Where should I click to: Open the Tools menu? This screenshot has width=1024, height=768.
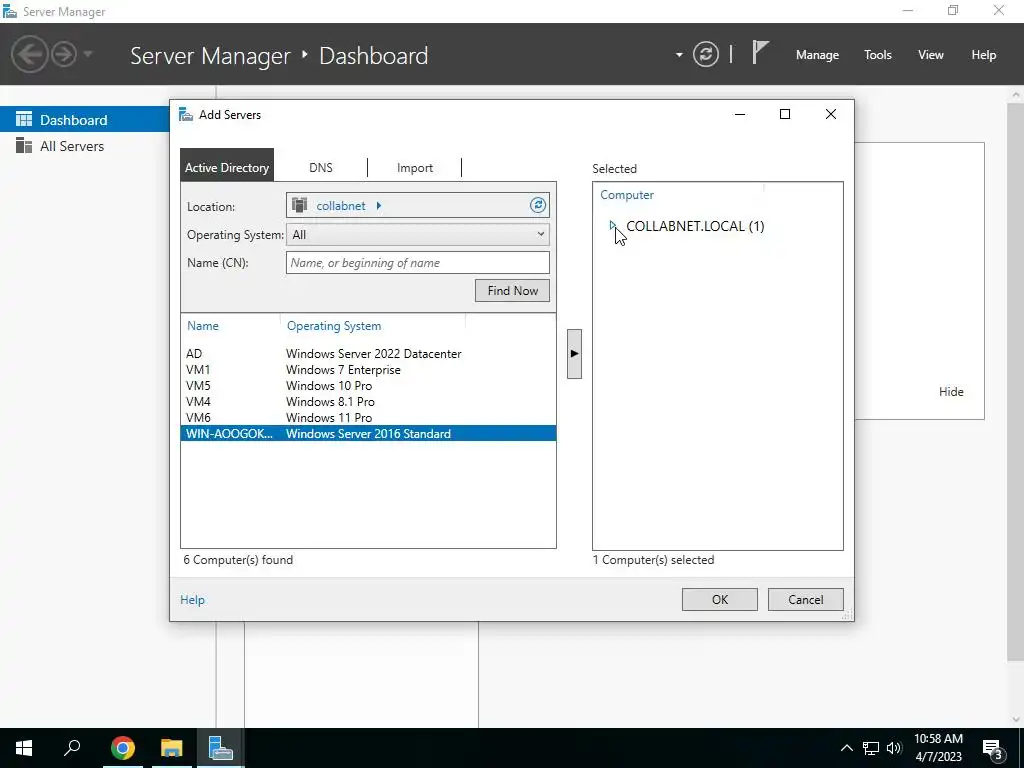(x=878, y=55)
